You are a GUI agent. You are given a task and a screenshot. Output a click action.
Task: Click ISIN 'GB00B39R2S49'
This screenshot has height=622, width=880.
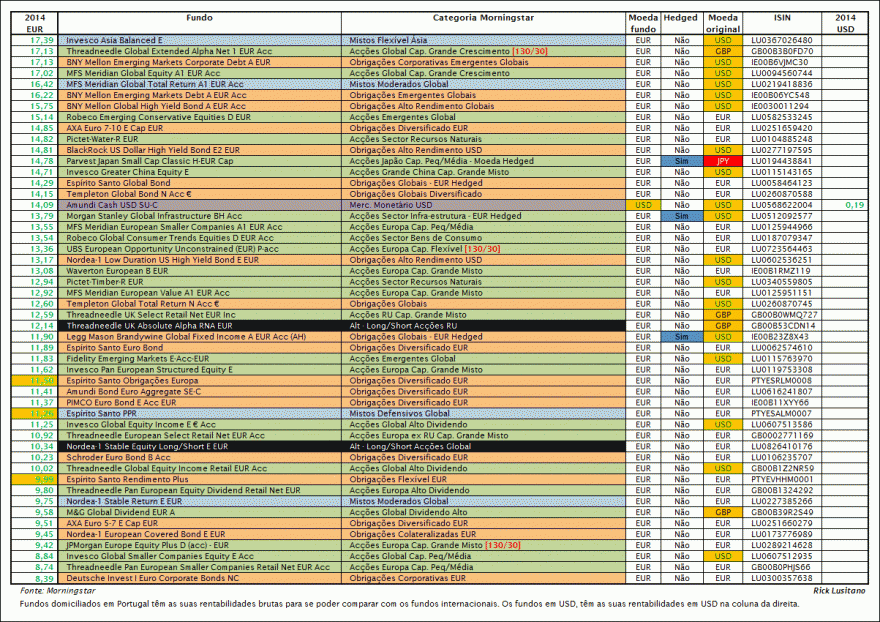point(782,513)
